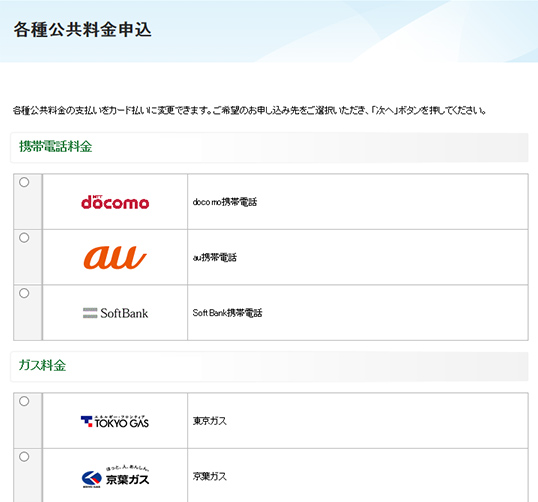The width and height of the screenshot is (538, 502).
Task: Click the '東京ガス' text label
Action: [210, 421]
